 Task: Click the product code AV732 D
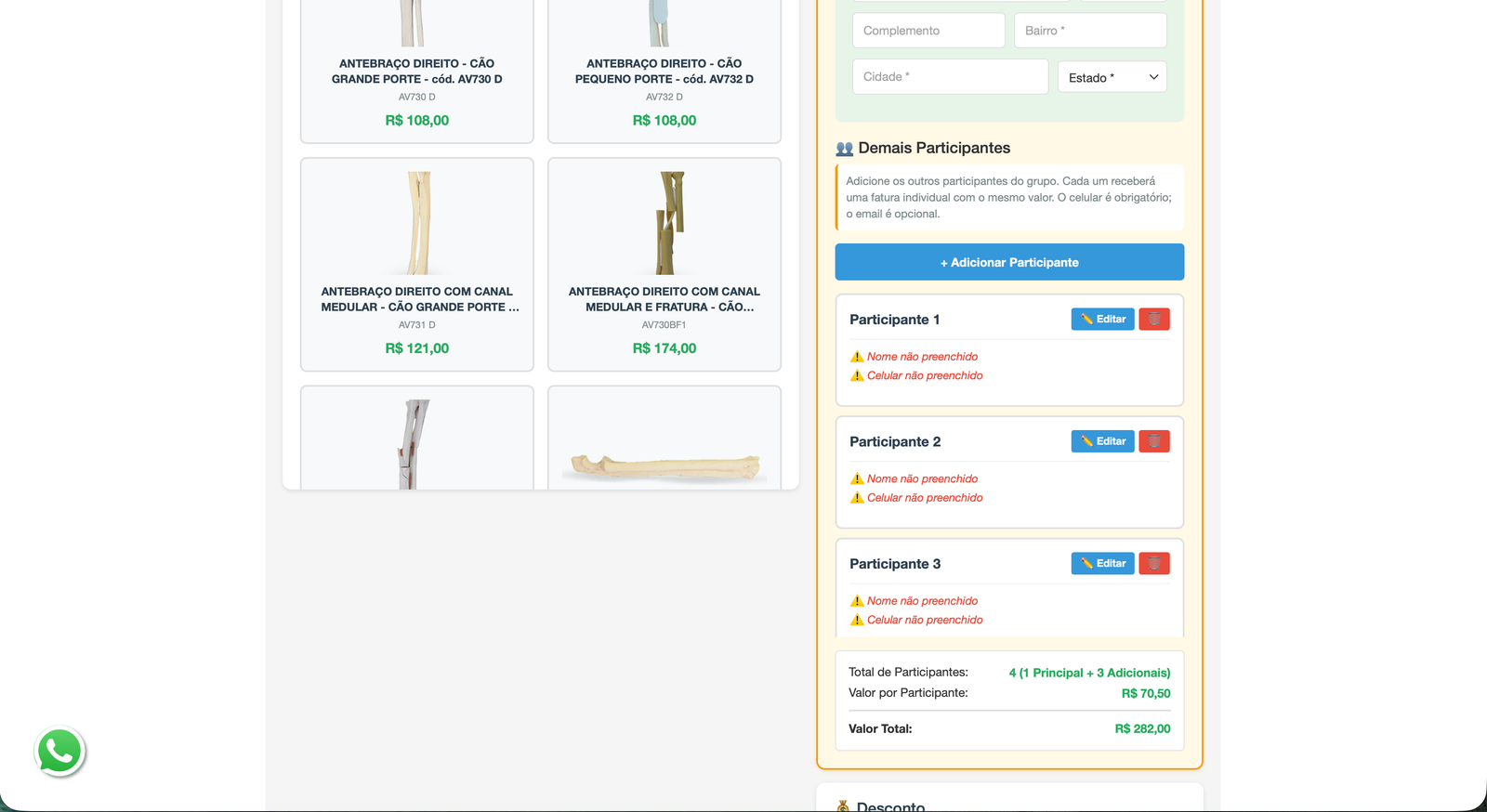click(x=665, y=97)
